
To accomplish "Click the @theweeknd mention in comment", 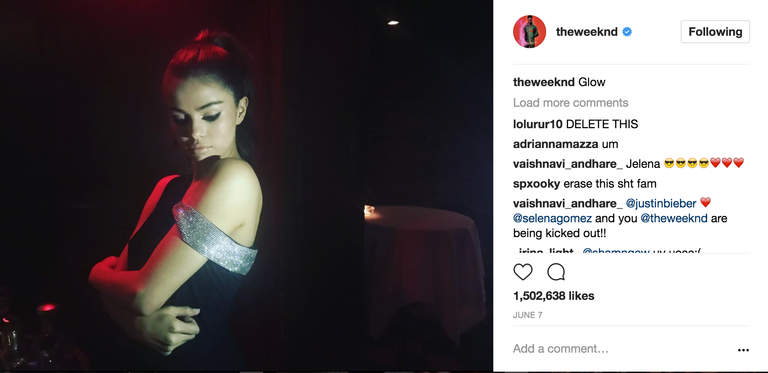I will [674, 218].
